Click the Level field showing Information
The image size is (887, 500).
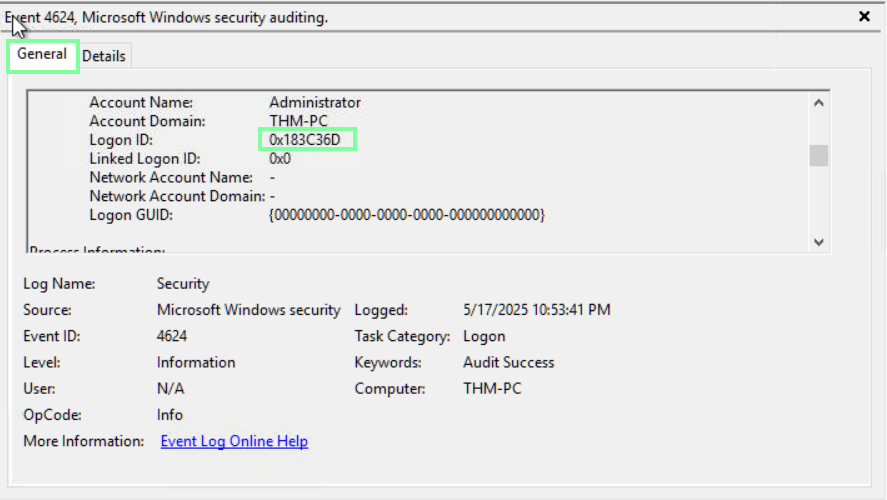click(x=196, y=362)
